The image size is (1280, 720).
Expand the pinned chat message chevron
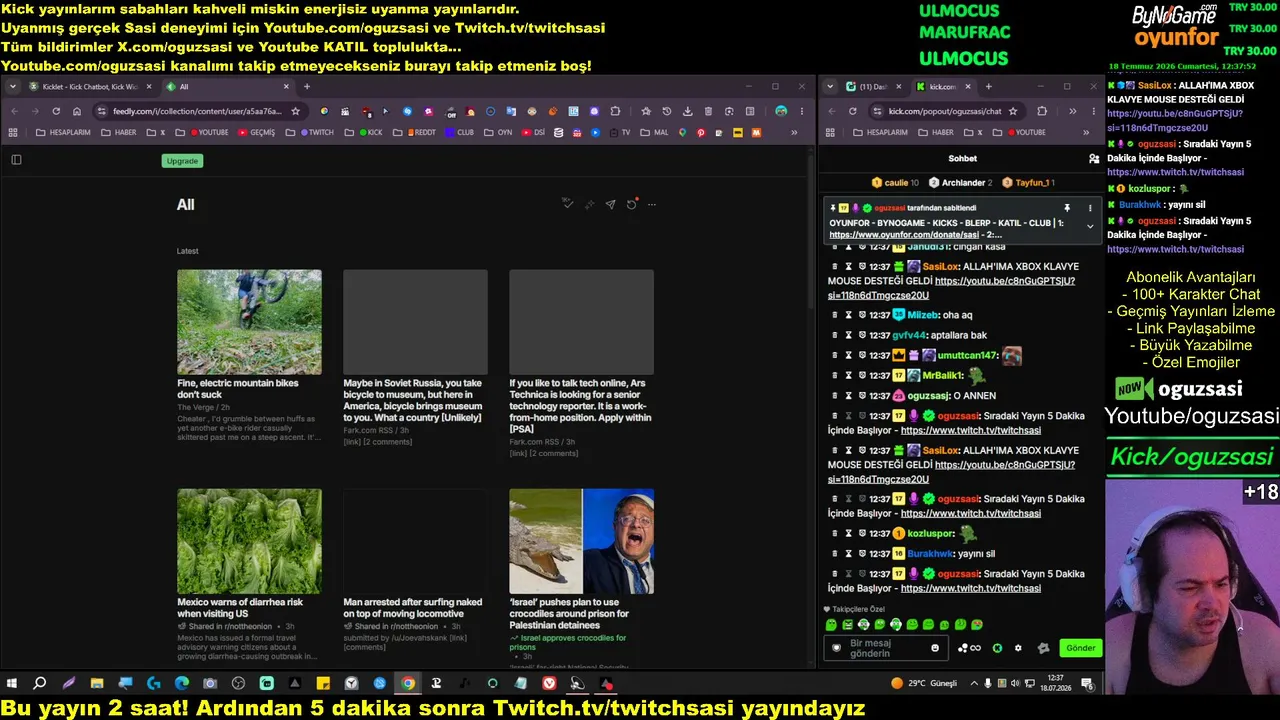pos(1090,226)
